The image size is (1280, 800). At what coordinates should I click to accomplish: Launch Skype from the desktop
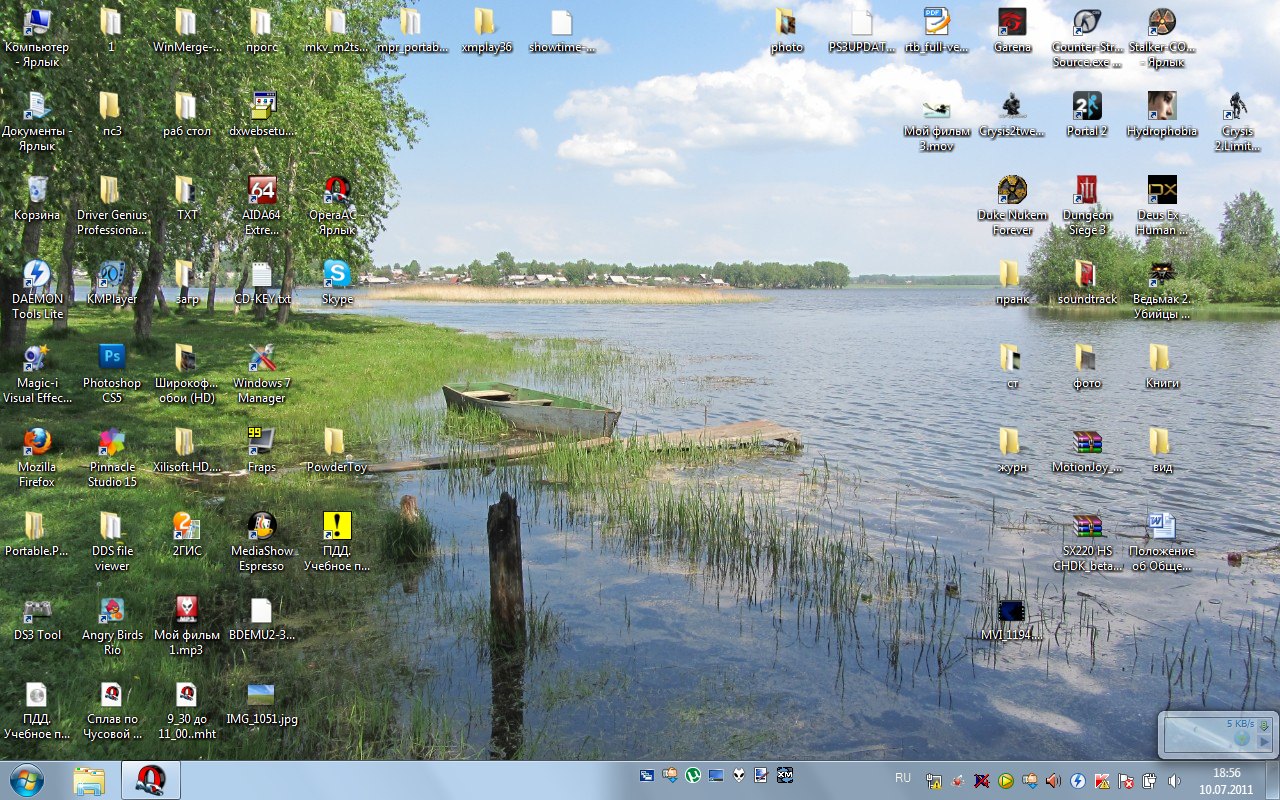pyautogui.click(x=337, y=282)
